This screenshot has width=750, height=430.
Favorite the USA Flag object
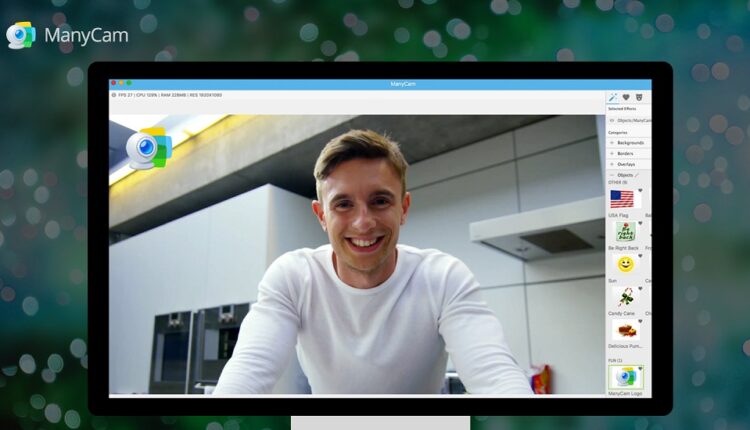point(640,190)
